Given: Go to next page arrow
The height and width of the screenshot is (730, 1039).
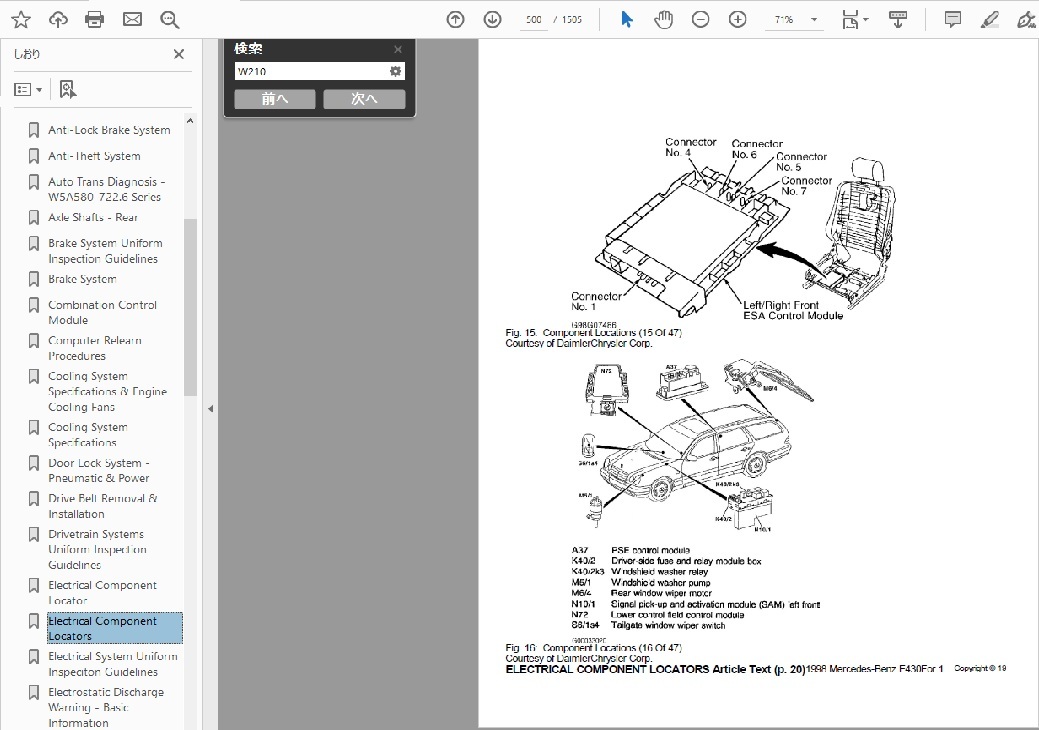Looking at the screenshot, I should [492, 20].
